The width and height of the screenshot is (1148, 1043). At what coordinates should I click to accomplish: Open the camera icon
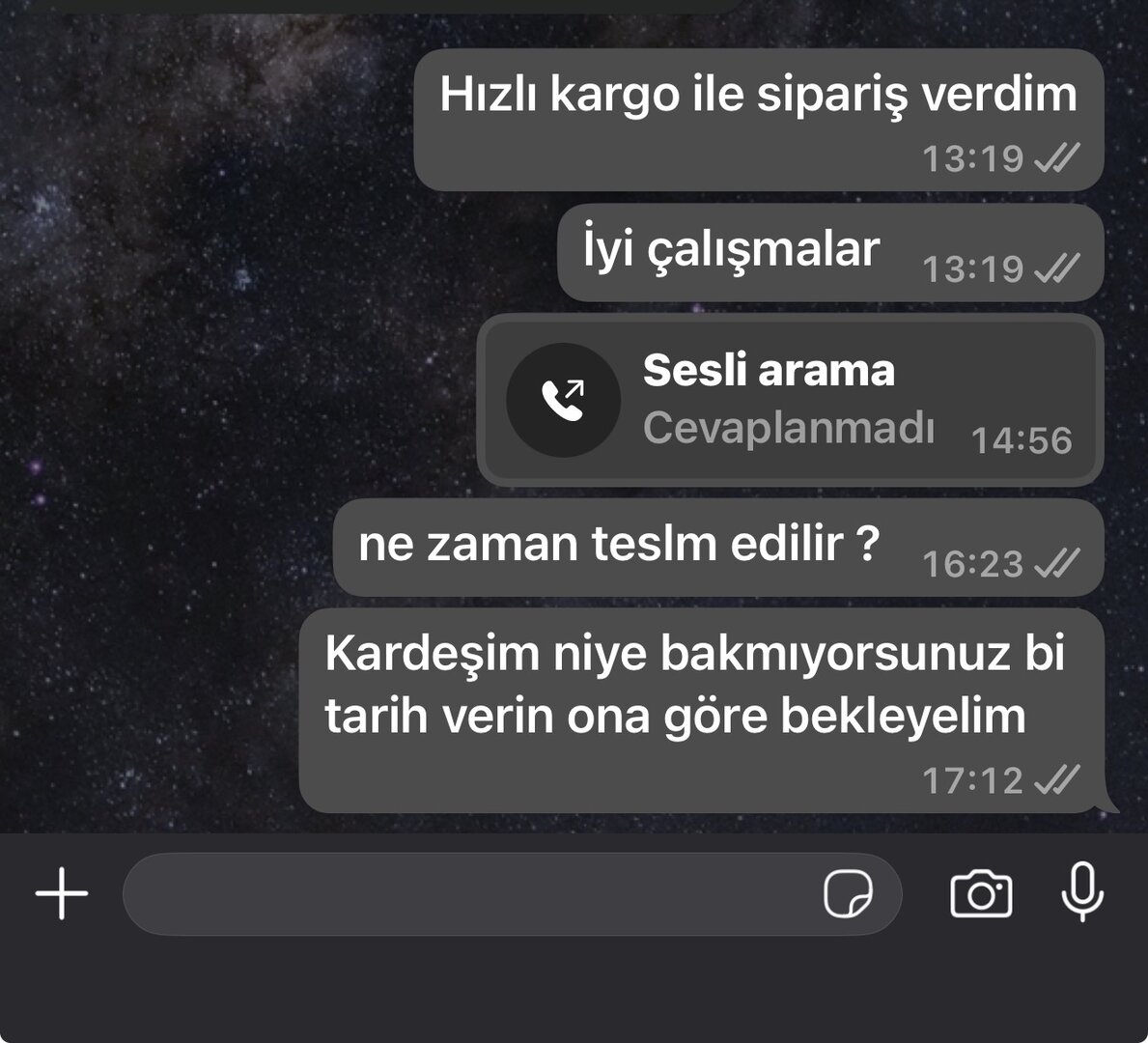[981, 893]
